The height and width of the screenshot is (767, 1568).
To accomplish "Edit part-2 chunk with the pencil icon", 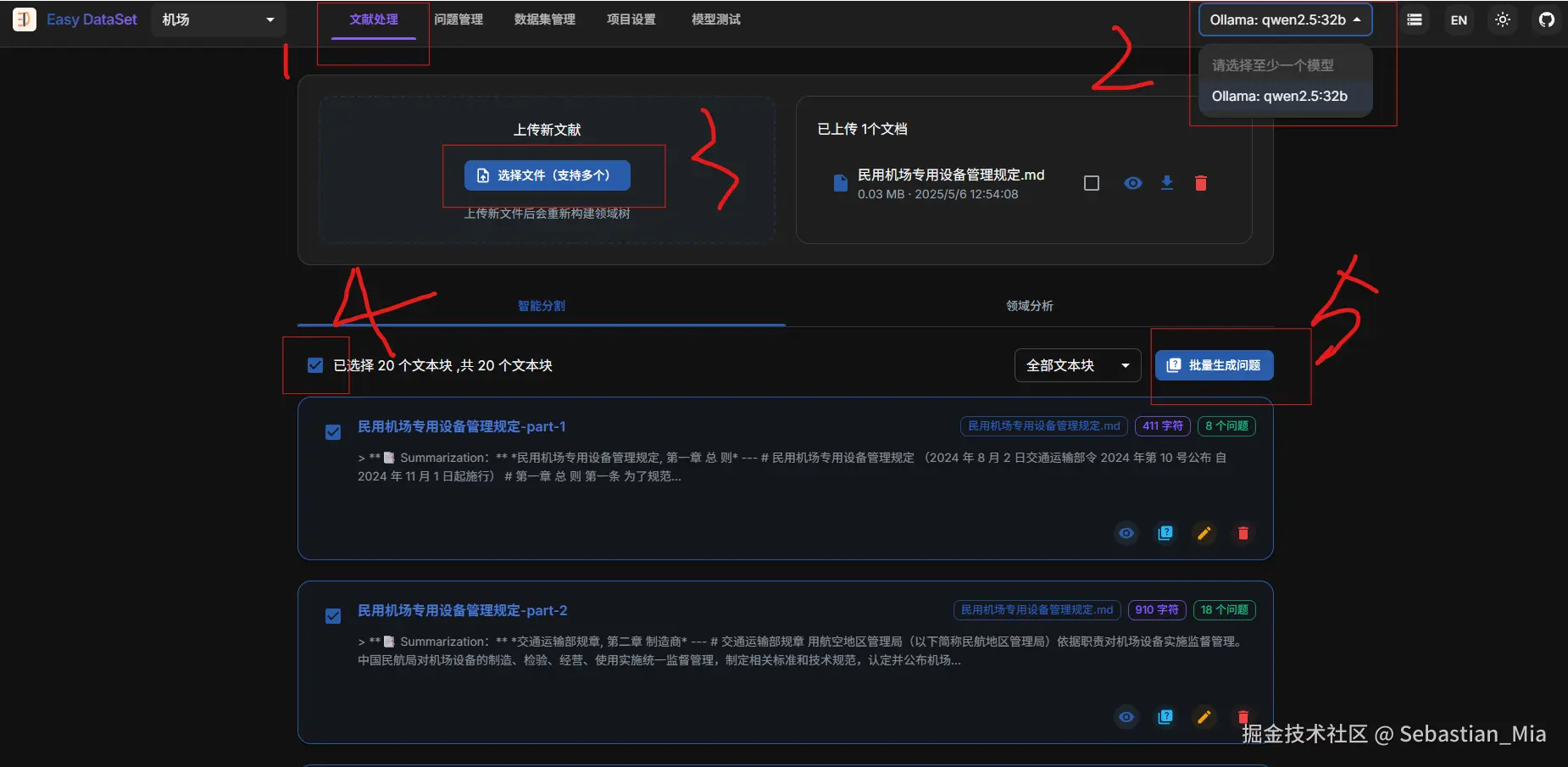I will (x=1204, y=717).
